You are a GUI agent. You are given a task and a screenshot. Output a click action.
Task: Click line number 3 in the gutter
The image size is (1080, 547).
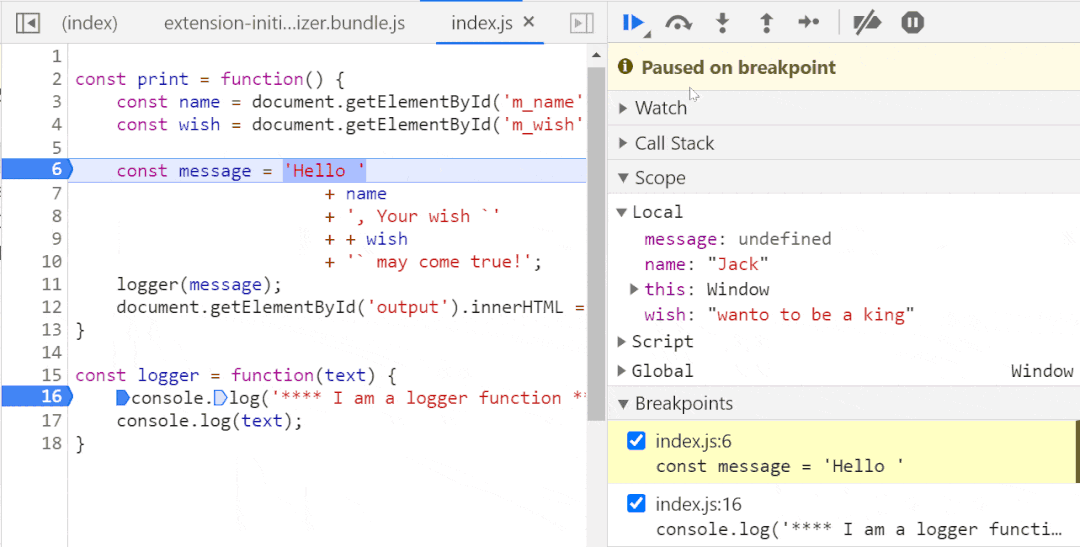tap(56, 101)
